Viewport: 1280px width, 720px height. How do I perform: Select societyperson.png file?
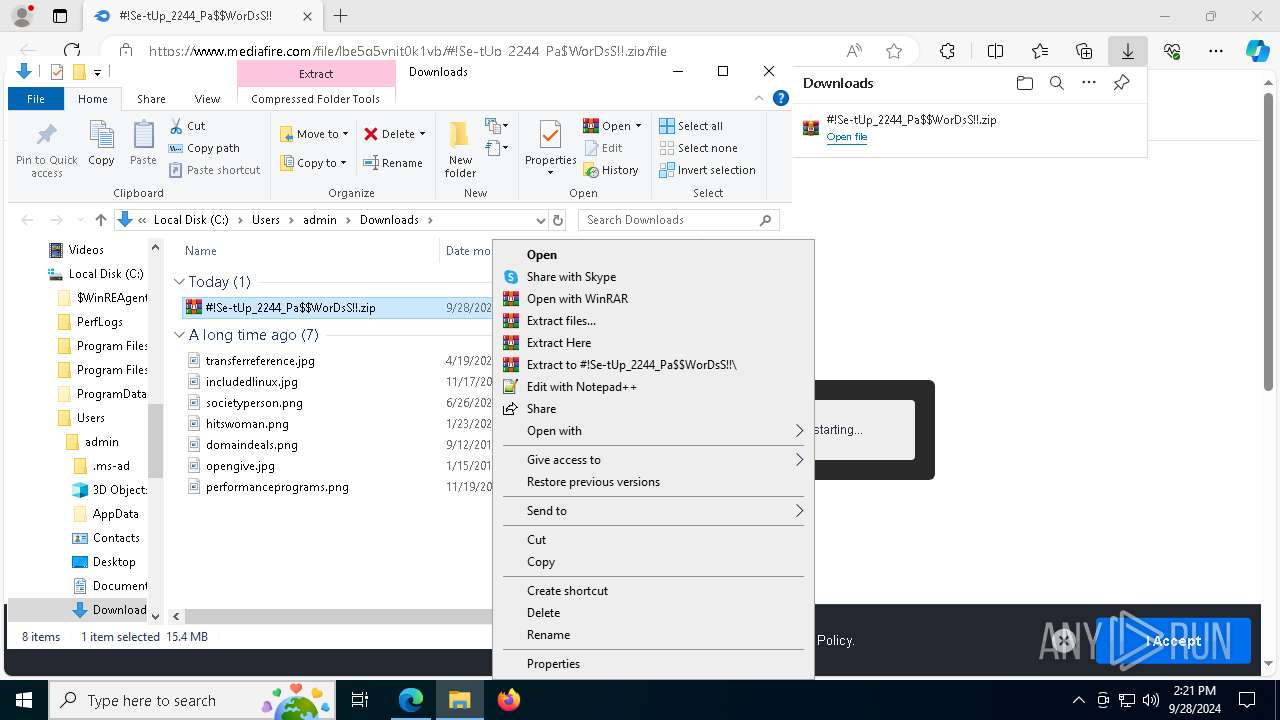click(254, 403)
